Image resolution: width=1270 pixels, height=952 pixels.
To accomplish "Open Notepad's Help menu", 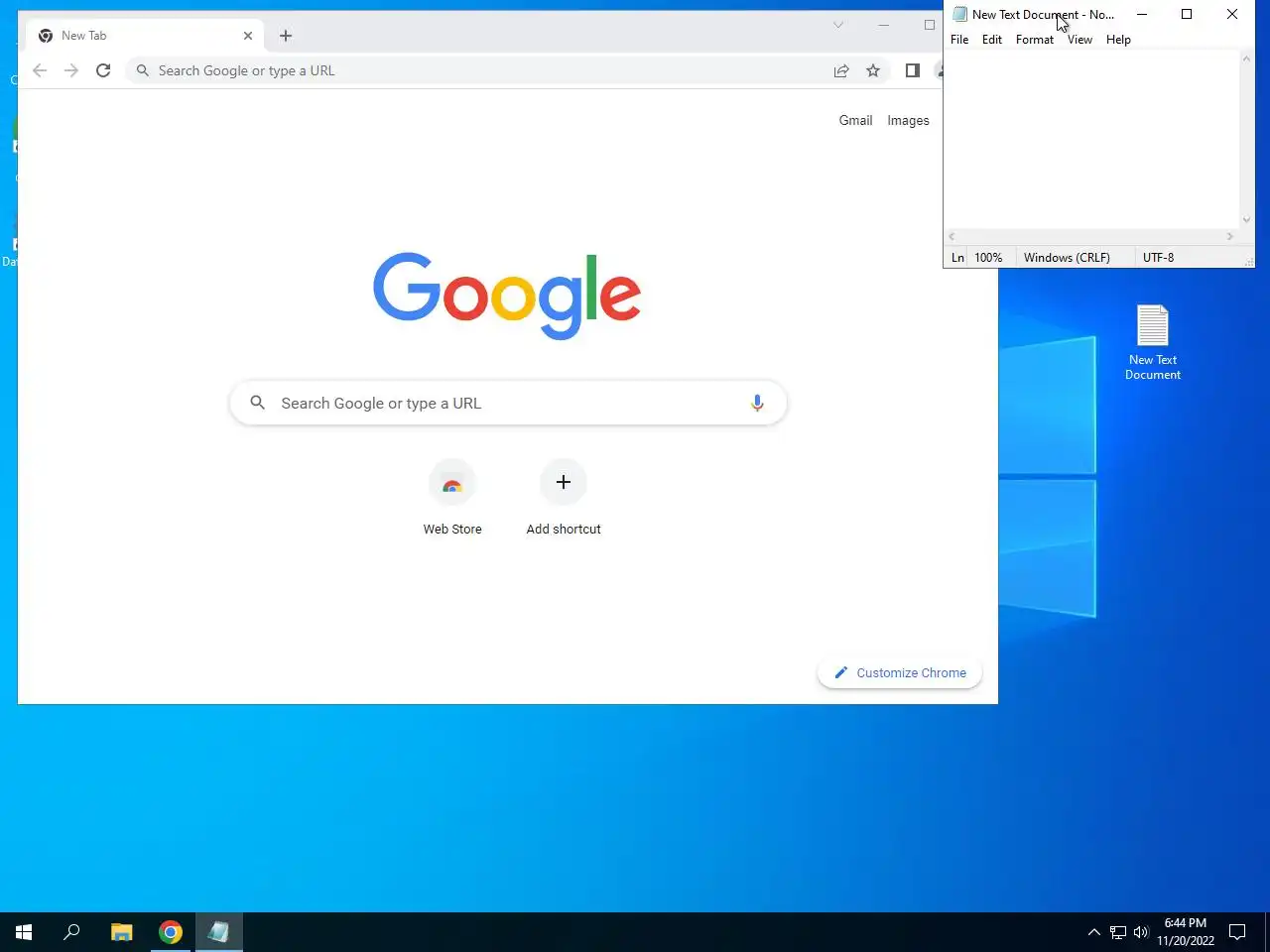I will (x=1118, y=40).
